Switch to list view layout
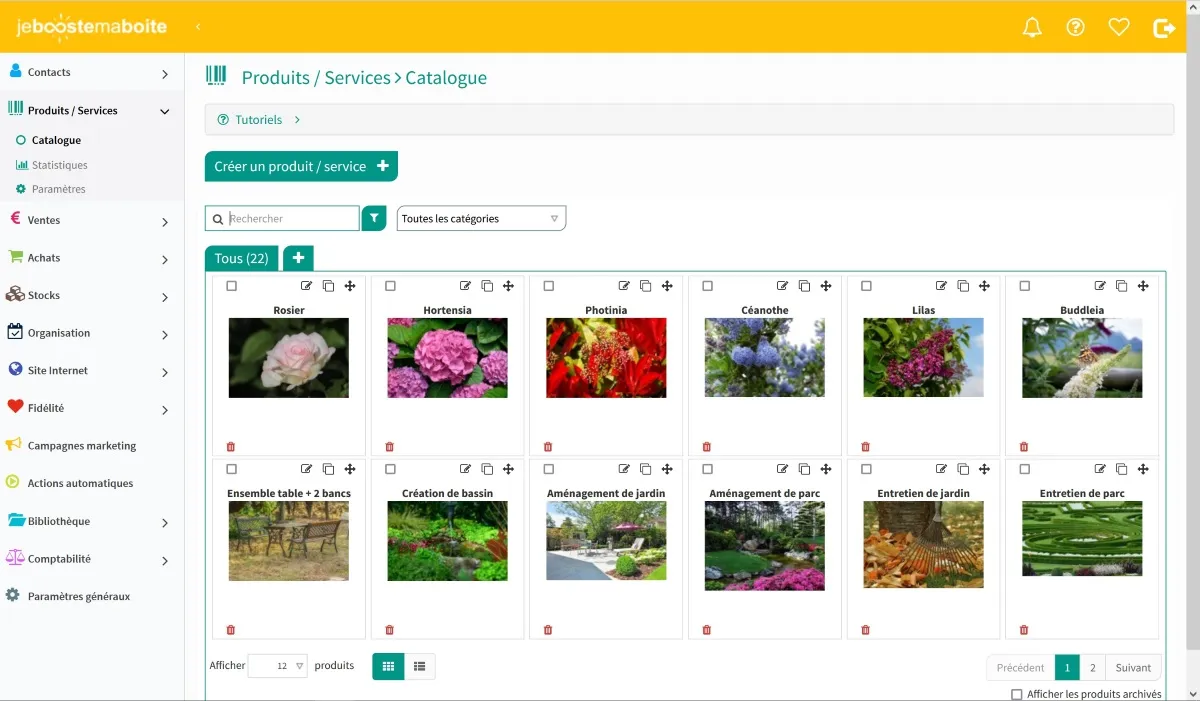The height and width of the screenshot is (701, 1200). pos(420,666)
